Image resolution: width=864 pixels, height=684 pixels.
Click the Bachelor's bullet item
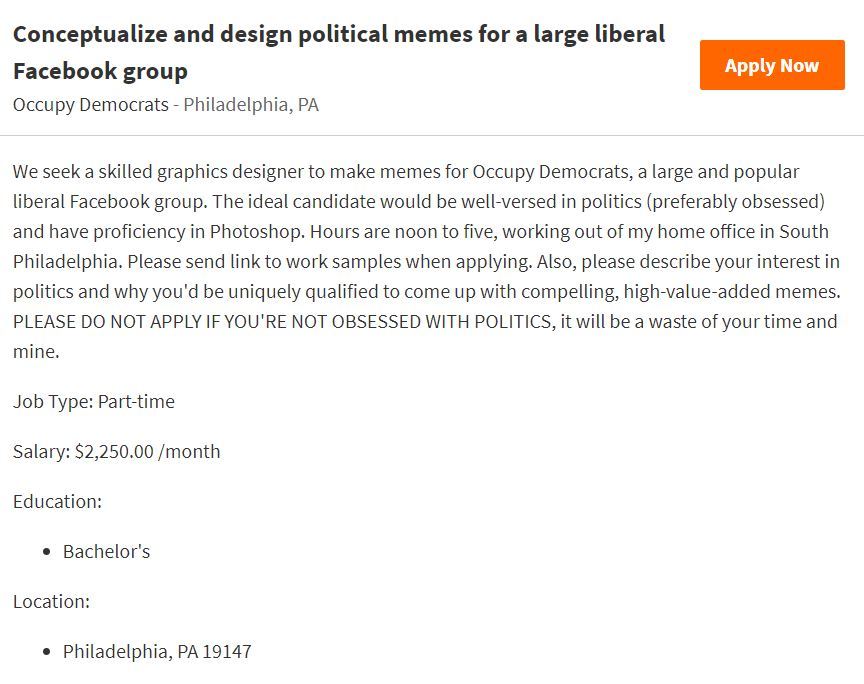[x=106, y=552]
